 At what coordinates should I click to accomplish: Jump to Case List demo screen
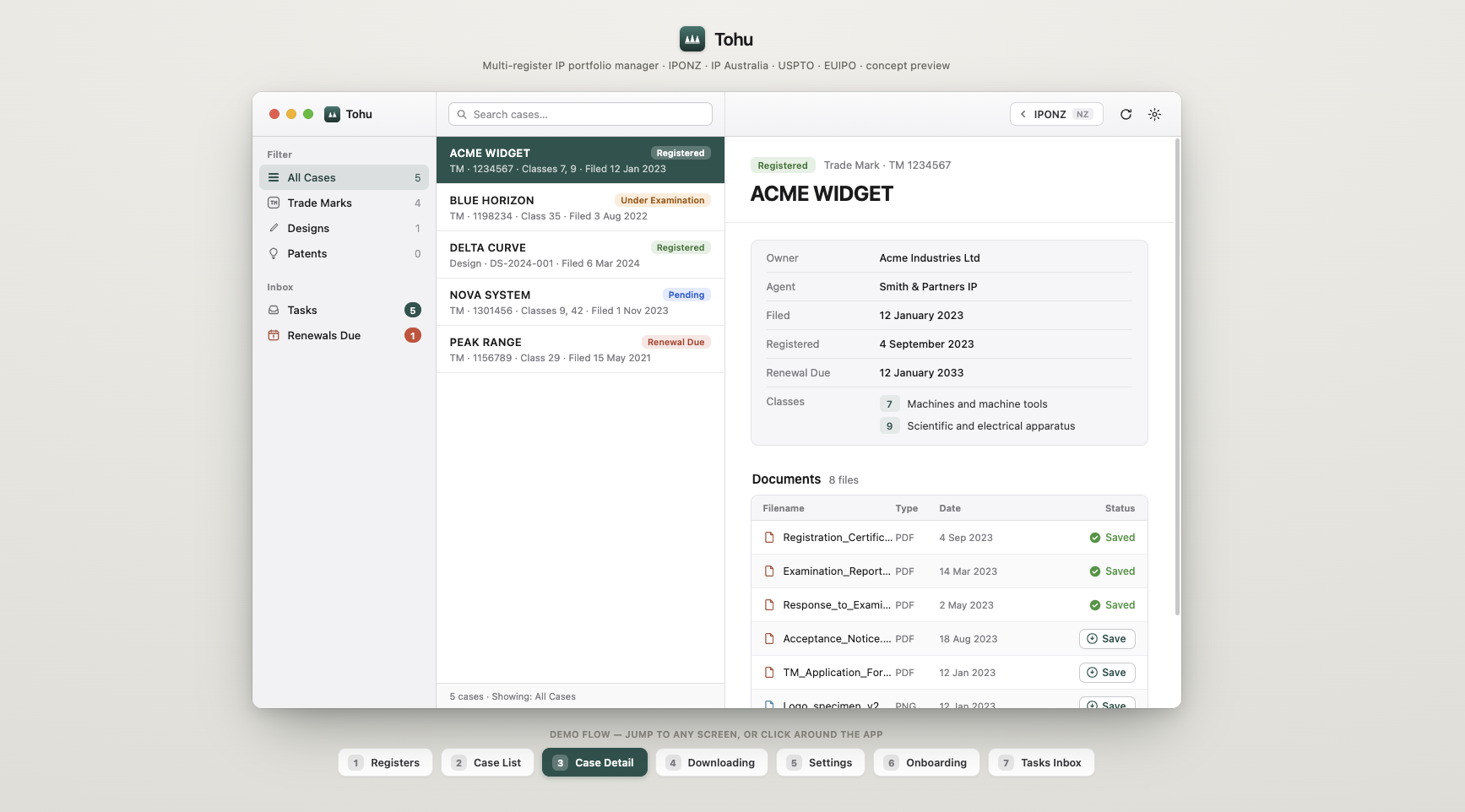pyautogui.click(x=487, y=763)
